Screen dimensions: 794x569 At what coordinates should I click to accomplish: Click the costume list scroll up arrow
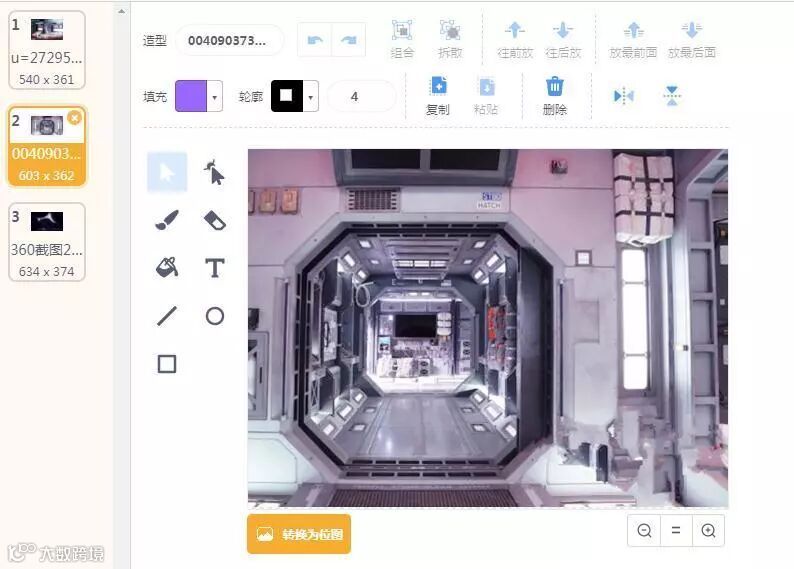click(122, 11)
